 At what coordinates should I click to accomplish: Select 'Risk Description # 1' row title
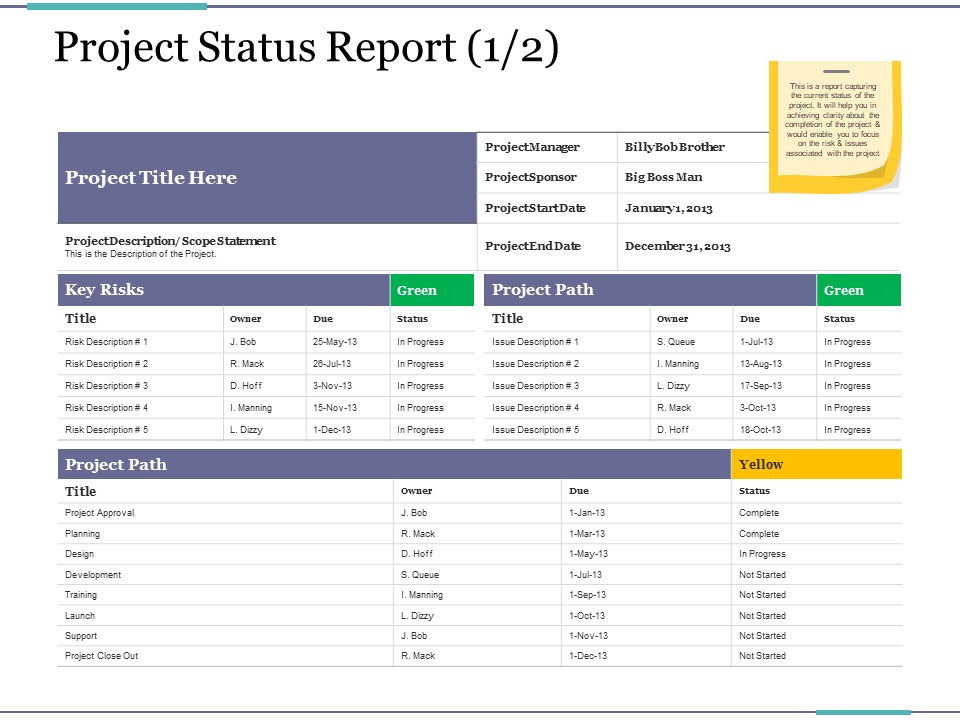pyautogui.click(x=106, y=342)
